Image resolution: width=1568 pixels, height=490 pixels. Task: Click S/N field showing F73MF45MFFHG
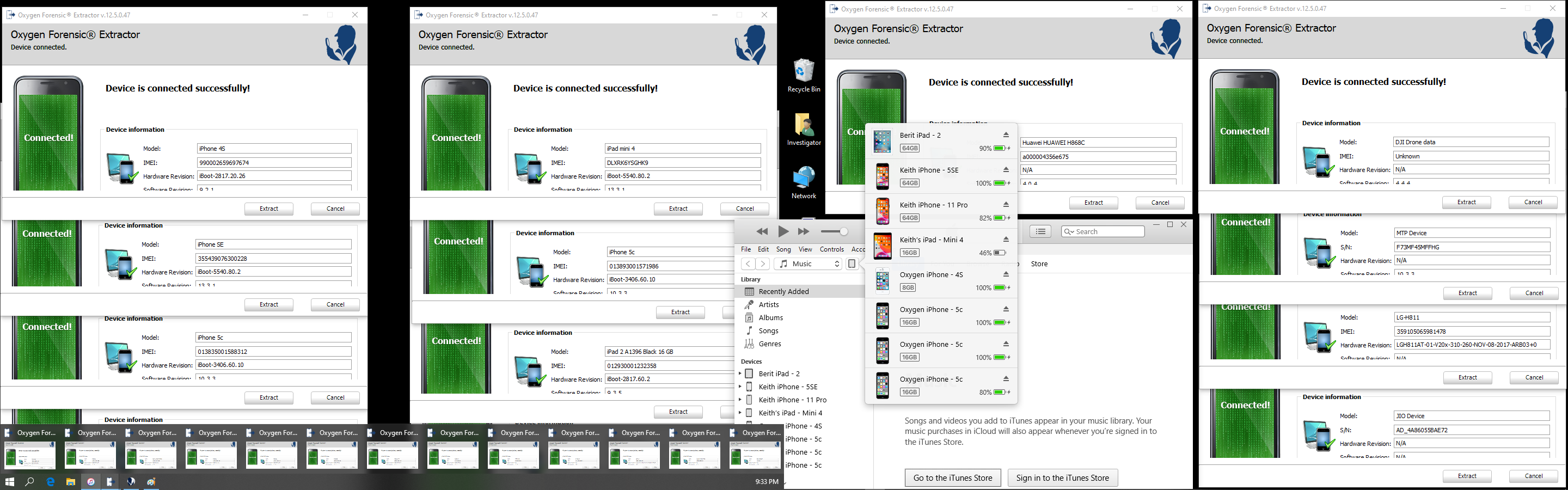1472,247
